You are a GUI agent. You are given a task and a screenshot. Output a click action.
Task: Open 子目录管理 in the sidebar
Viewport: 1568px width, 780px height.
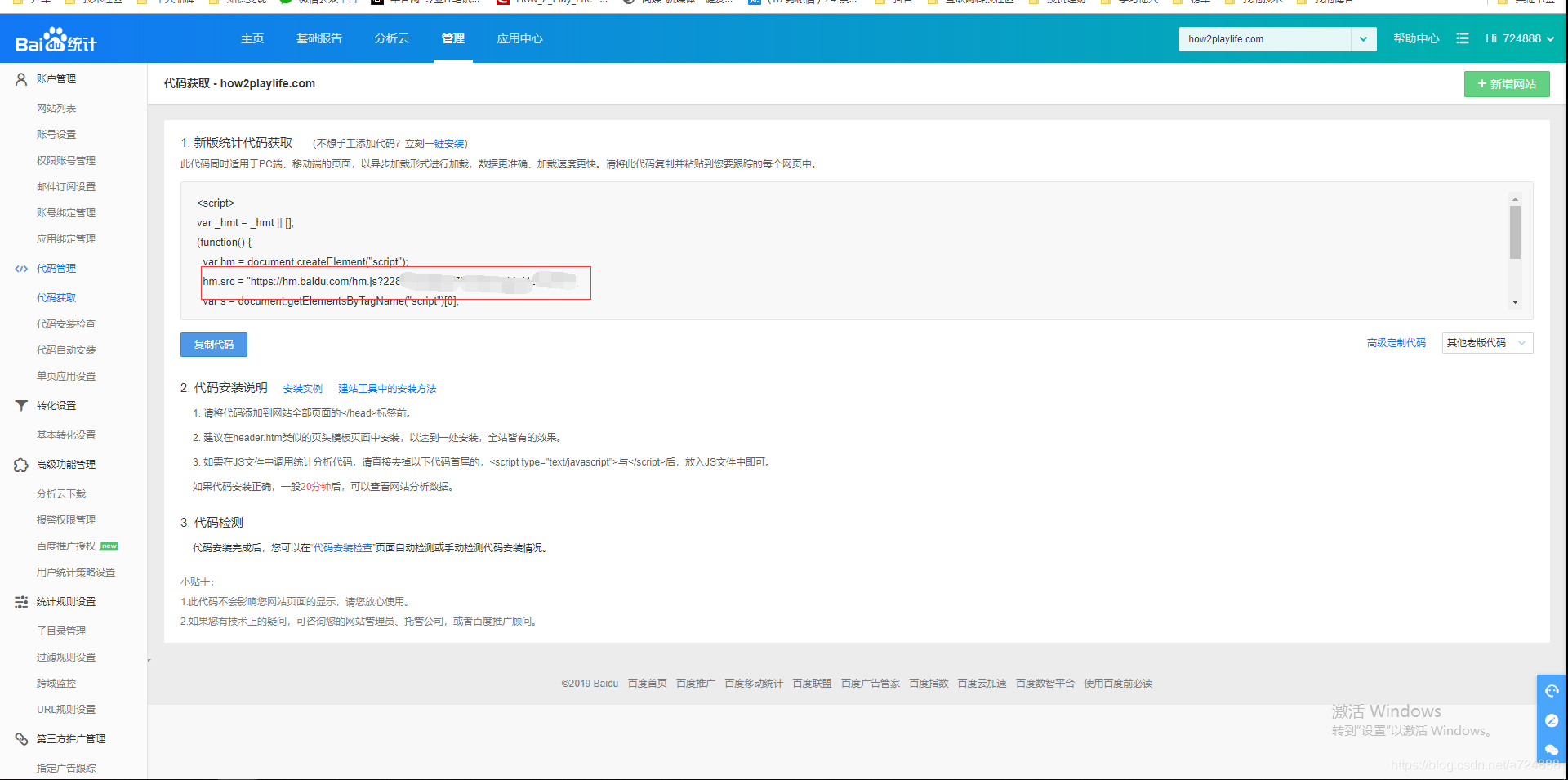pyautogui.click(x=61, y=631)
